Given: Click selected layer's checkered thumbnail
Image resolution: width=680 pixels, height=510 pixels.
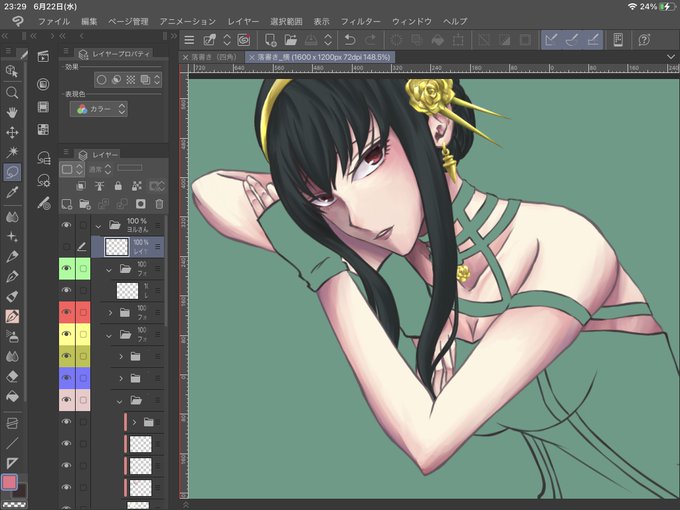Looking at the screenshot, I should 117,247.
